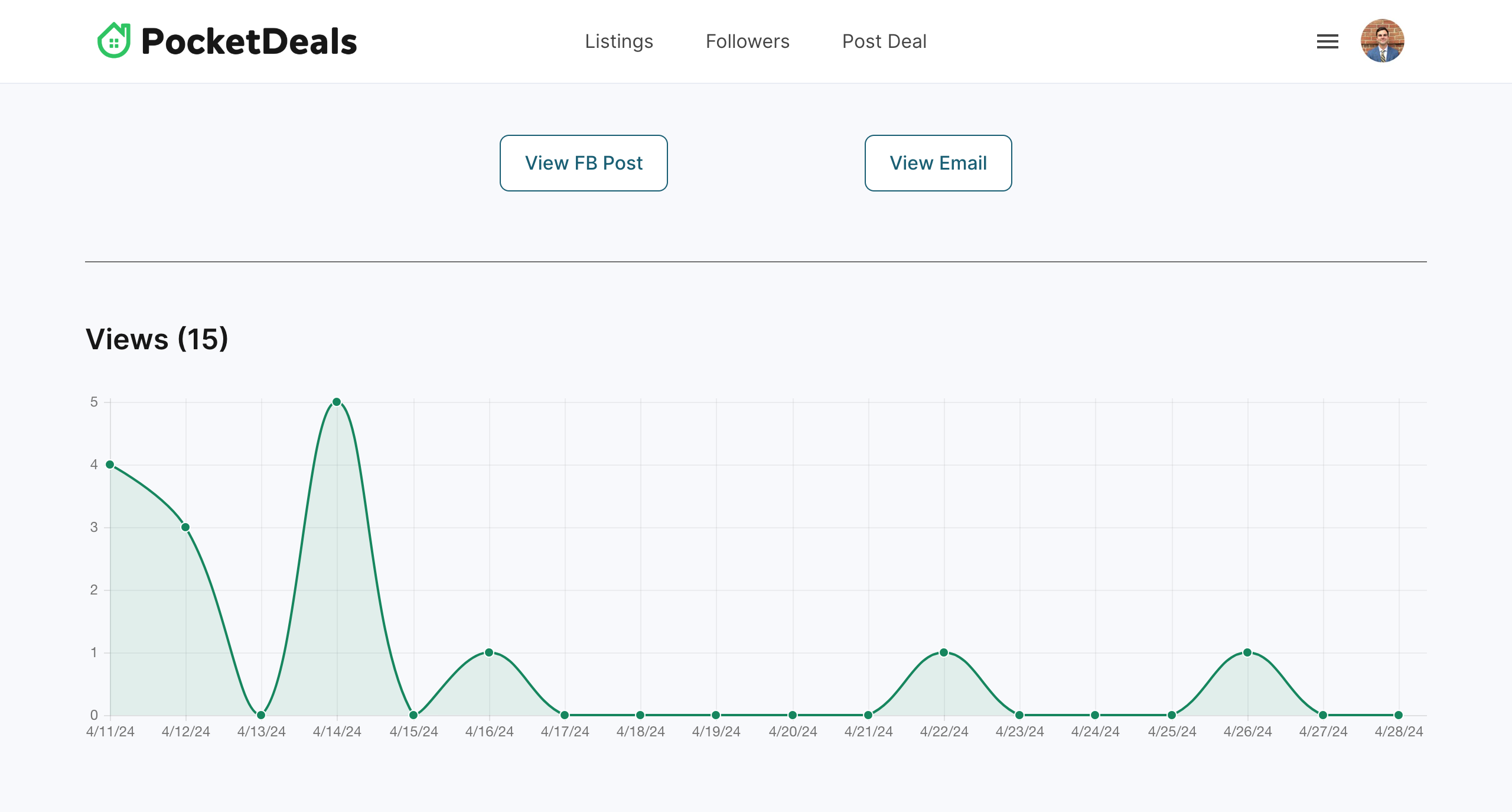Click the 4/14/24 peak data point
1512x812 pixels.
[x=337, y=402]
